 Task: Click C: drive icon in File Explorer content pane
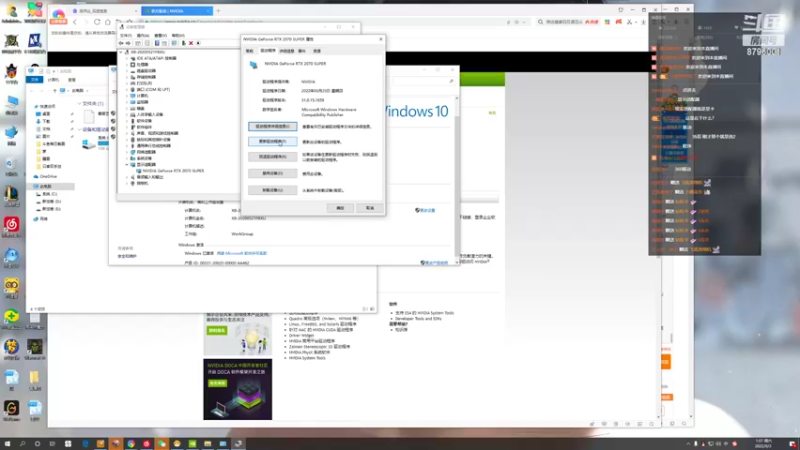point(89,144)
